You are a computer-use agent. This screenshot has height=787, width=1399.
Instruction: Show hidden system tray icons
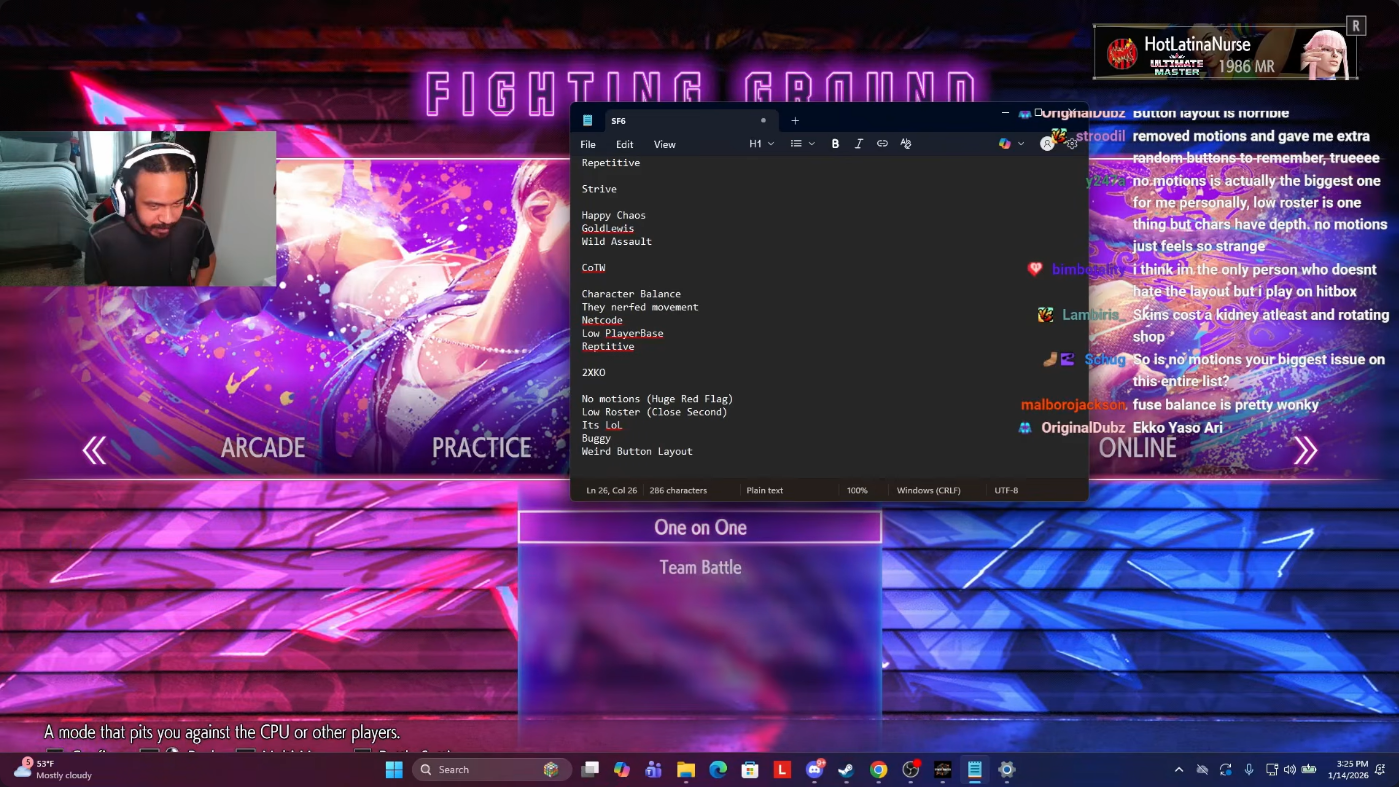pyautogui.click(x=1178, y=770)
